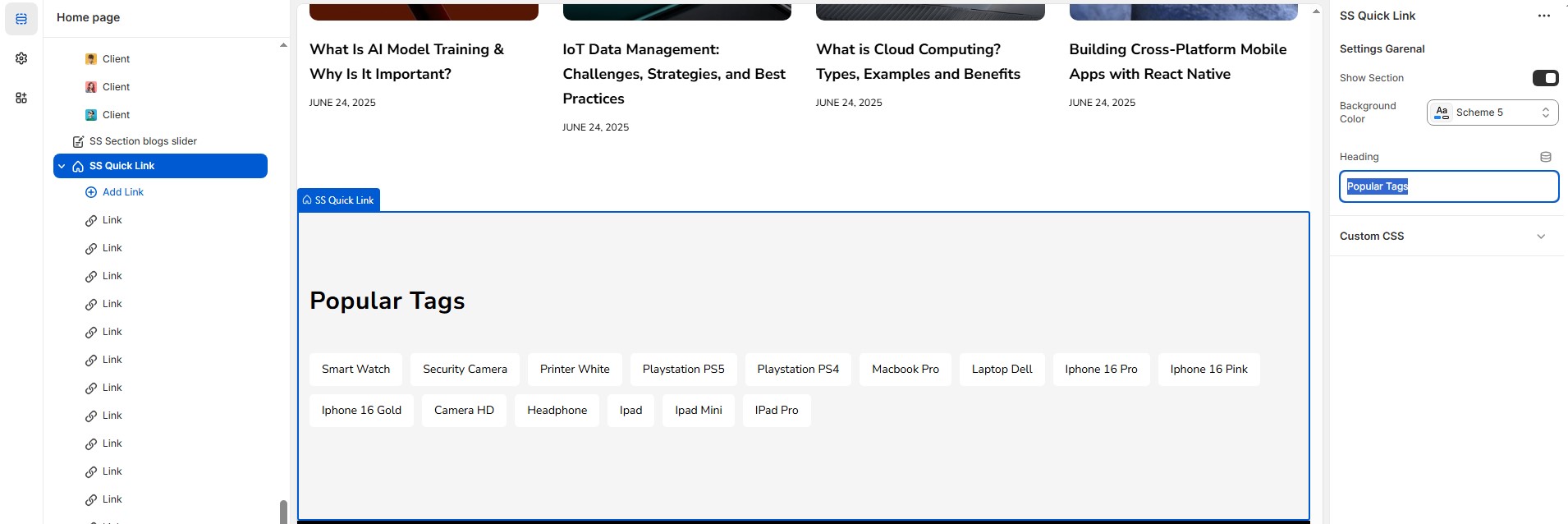Expand the Custom CSS section

[1540, 237]
